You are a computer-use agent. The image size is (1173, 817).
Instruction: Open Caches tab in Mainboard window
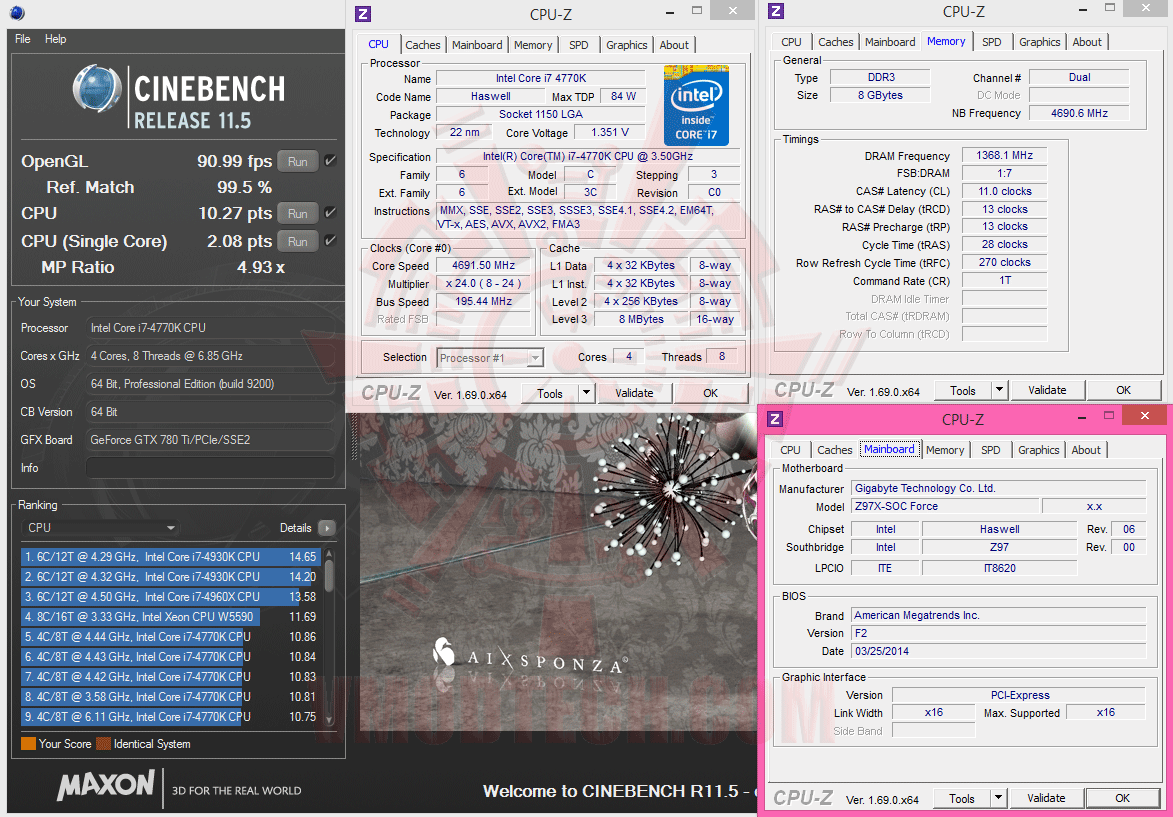pyautogui.click(x=835, y=450)
